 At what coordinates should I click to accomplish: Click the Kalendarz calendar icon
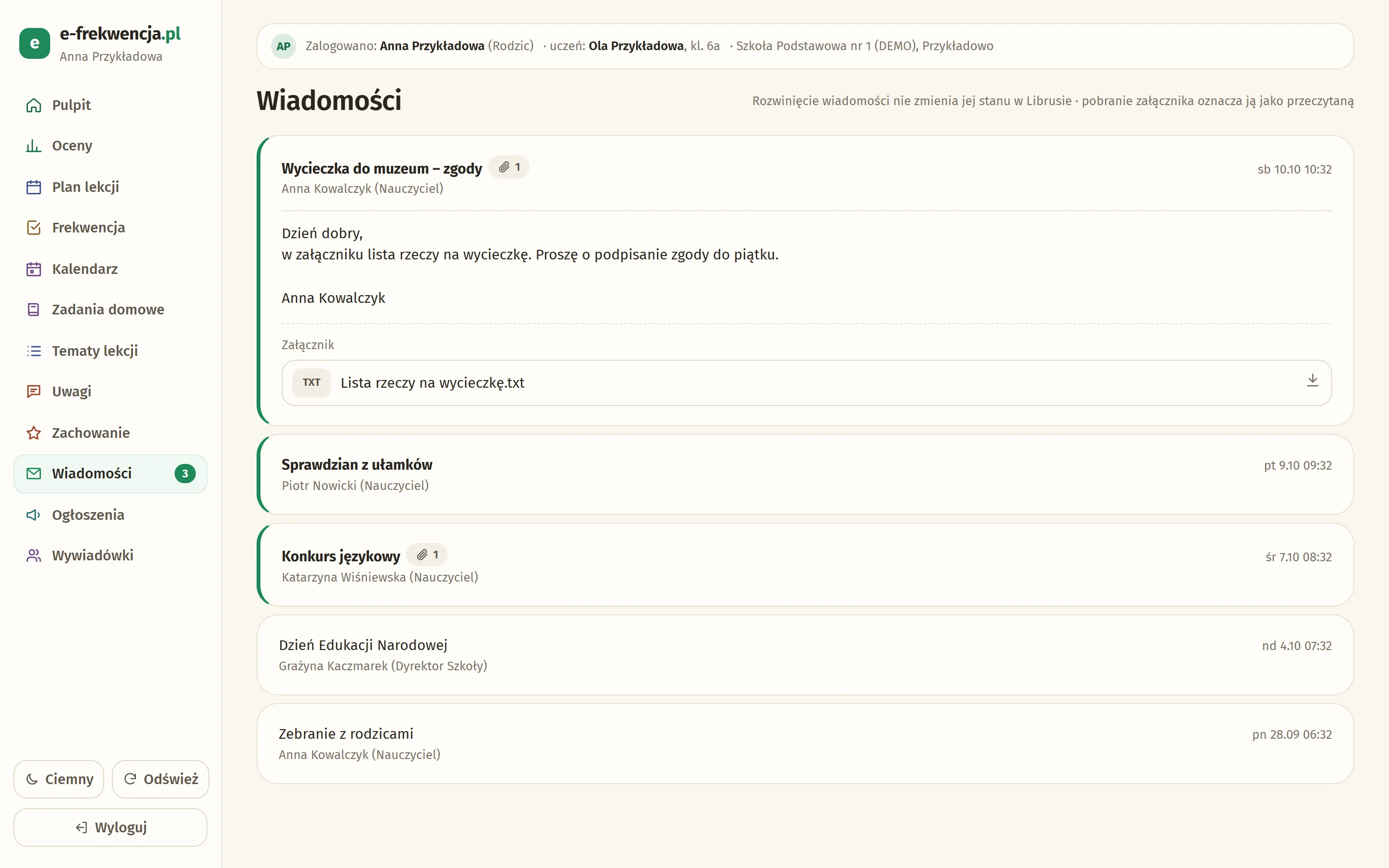click(34, 269)
